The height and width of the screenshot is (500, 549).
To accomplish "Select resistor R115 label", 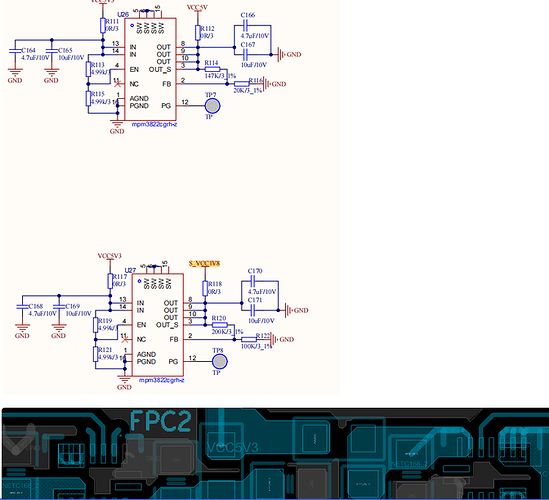I will 98,94.
